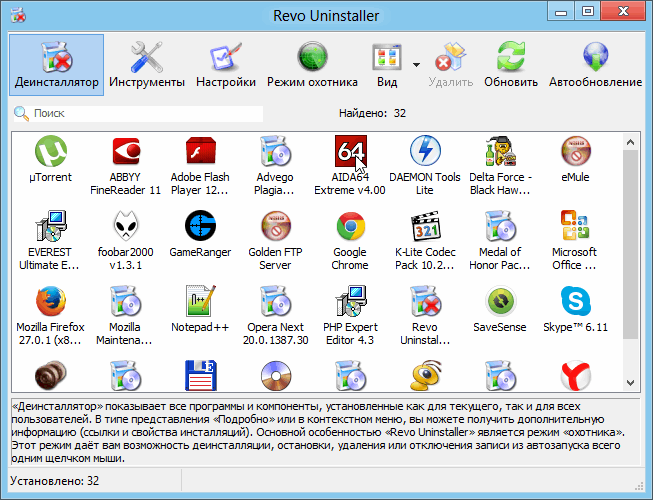The width and height of the screenshot is (653, 500).
Task: Open Автообновление auto-update
Action: (595, 65)
